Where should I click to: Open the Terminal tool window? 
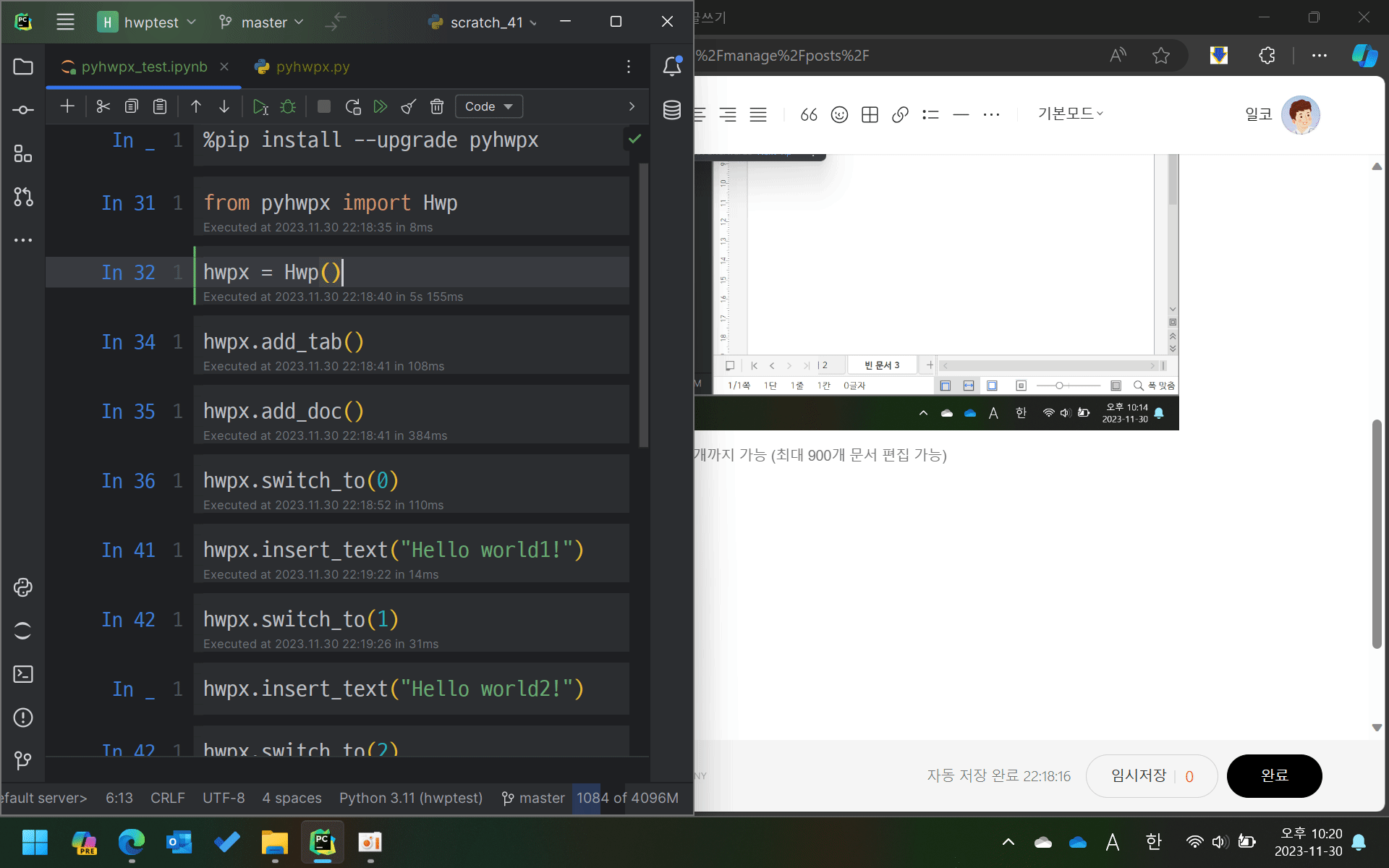coord(23,674)
